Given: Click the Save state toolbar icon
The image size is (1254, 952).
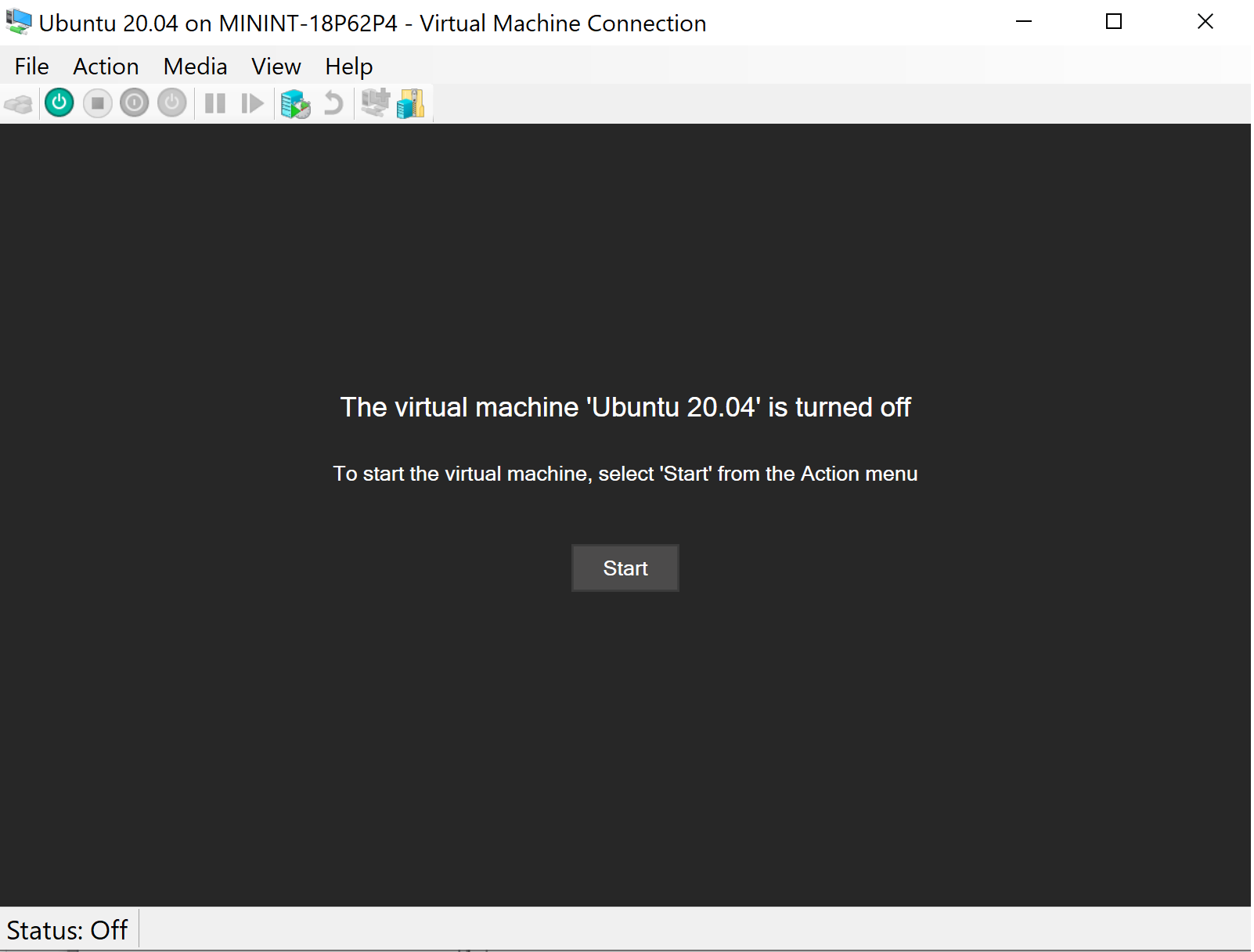Looking at the screenshot, I should (x=172, y=103).
